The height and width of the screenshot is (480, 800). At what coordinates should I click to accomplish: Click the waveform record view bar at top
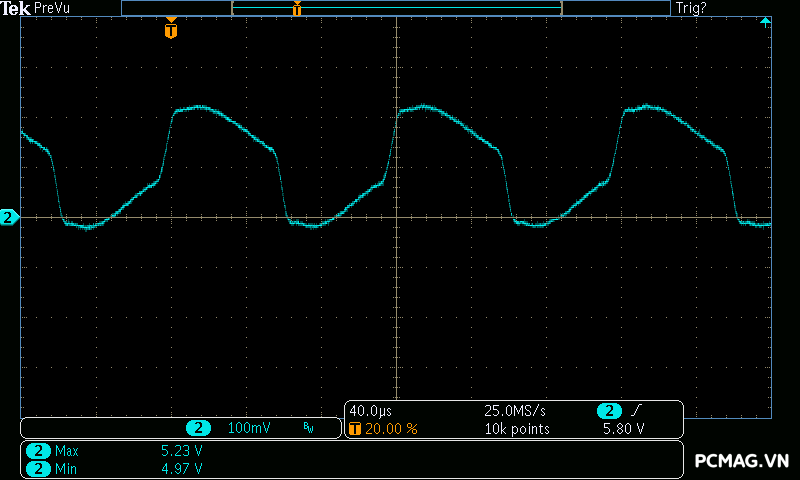[x=396, y=8]
